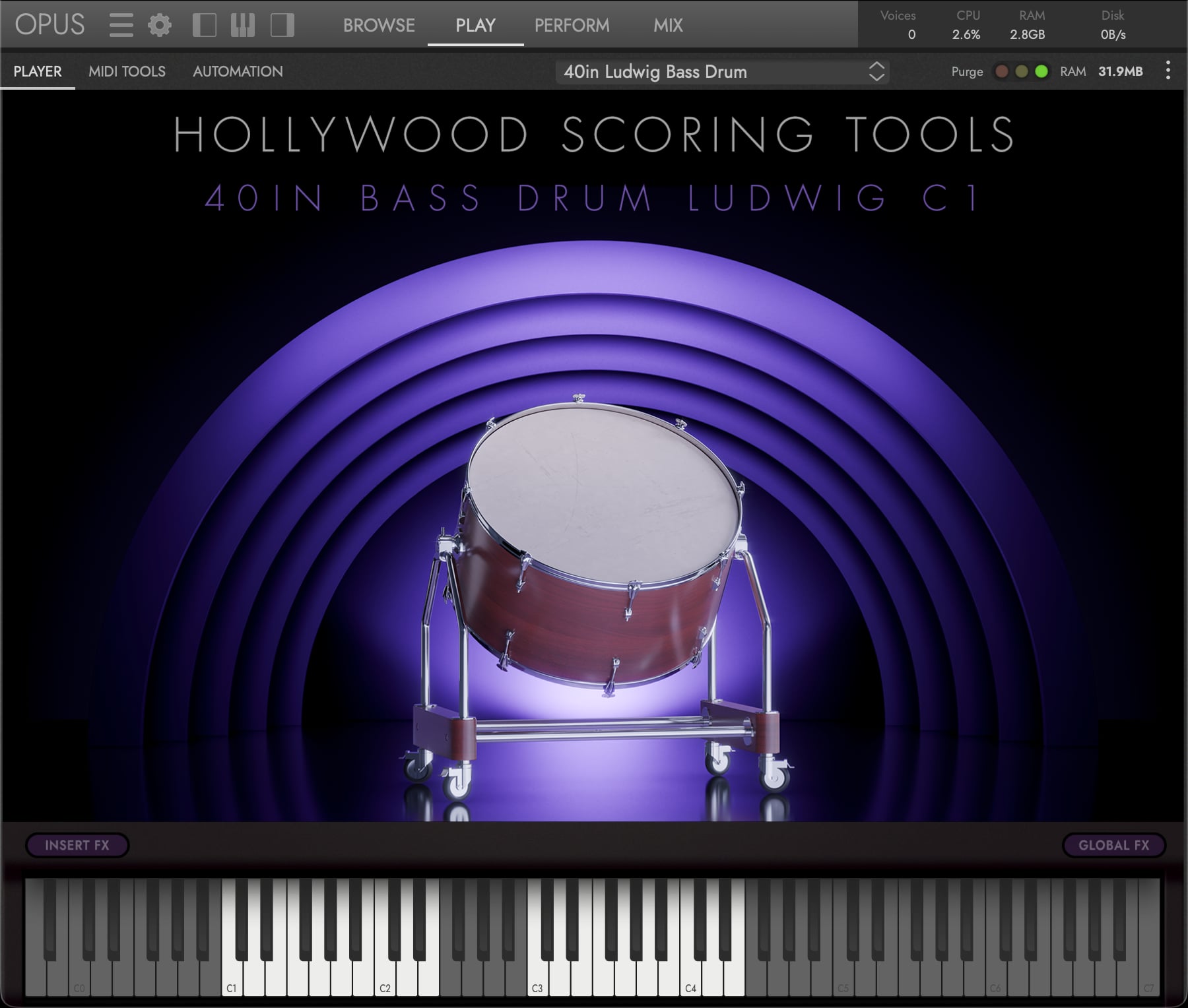
Task: Click the Disk 0B/s readout
Action: click(x=1113, y=24)
